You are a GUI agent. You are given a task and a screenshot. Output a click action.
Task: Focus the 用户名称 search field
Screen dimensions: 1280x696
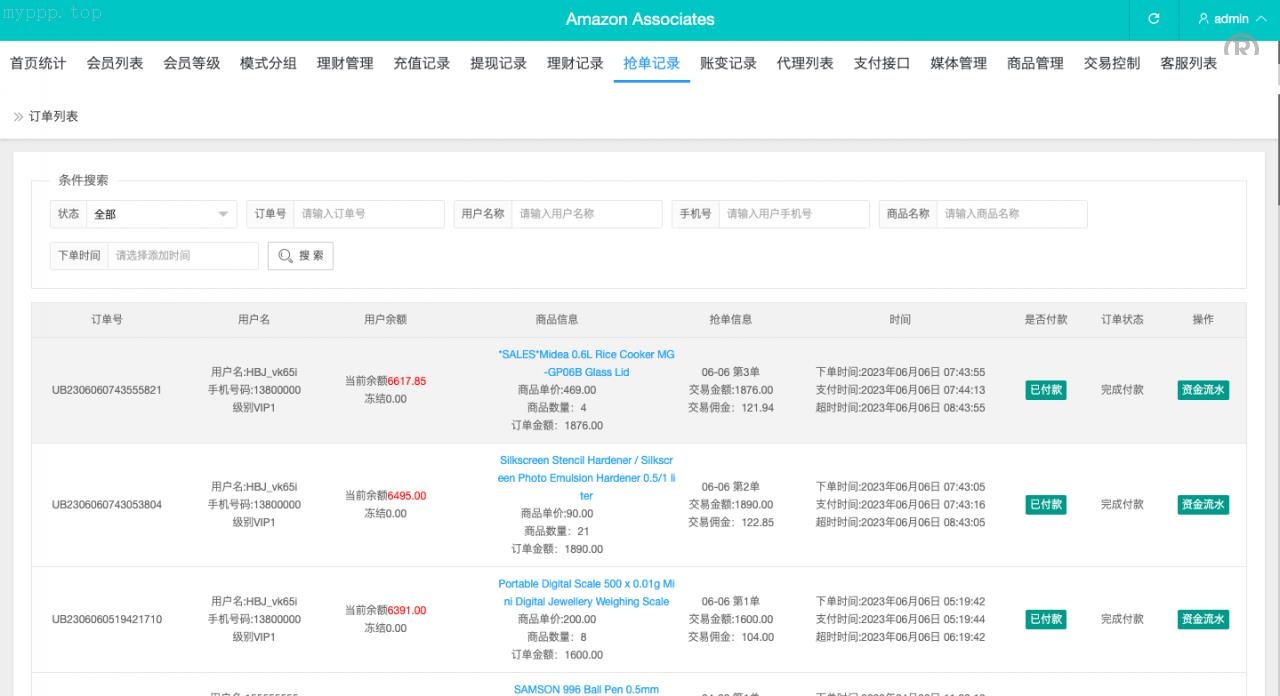click(x=586, y=214)
